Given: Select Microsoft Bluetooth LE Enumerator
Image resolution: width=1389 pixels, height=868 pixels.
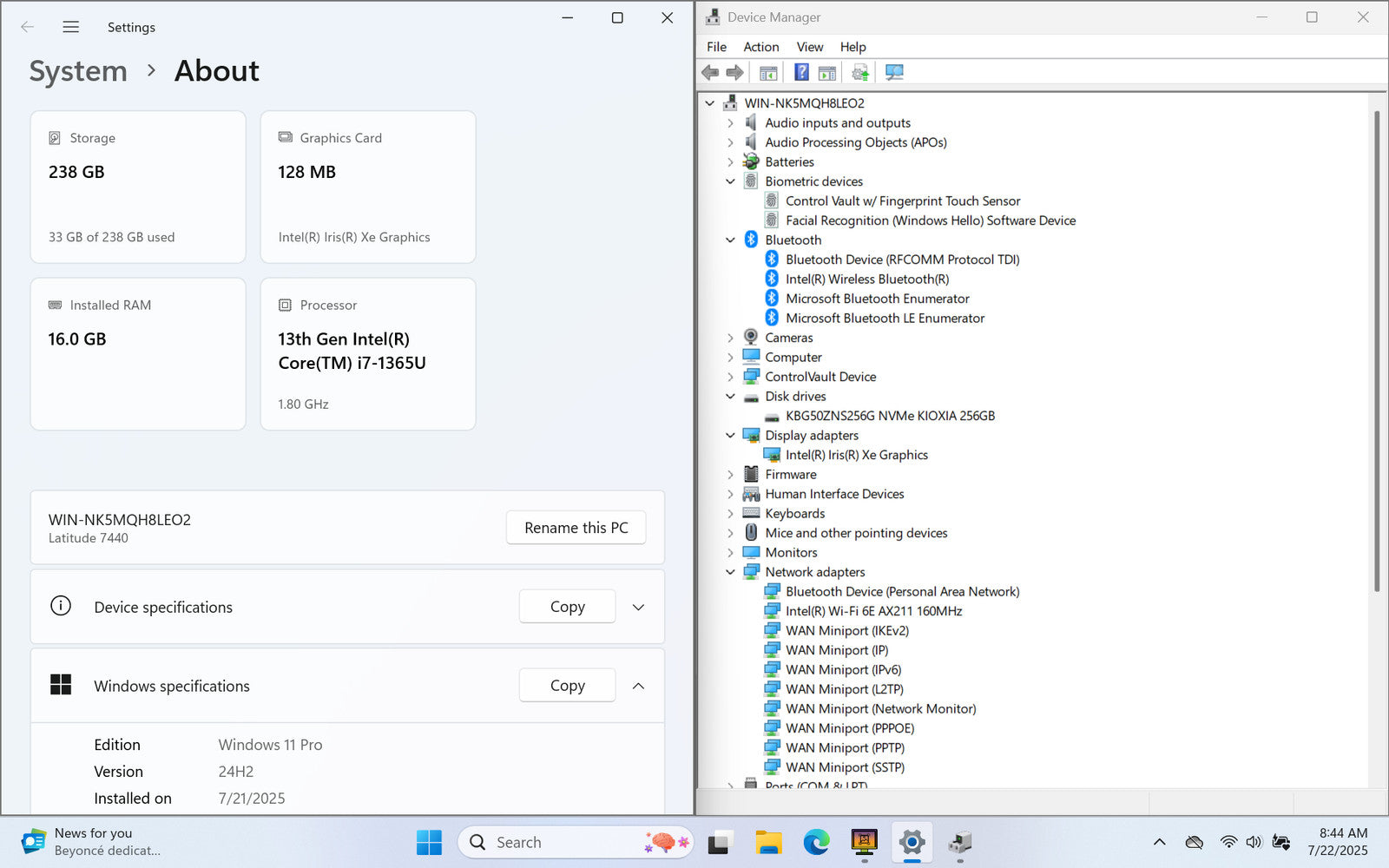Looking at the screenshot, I should tap(885, 318).
